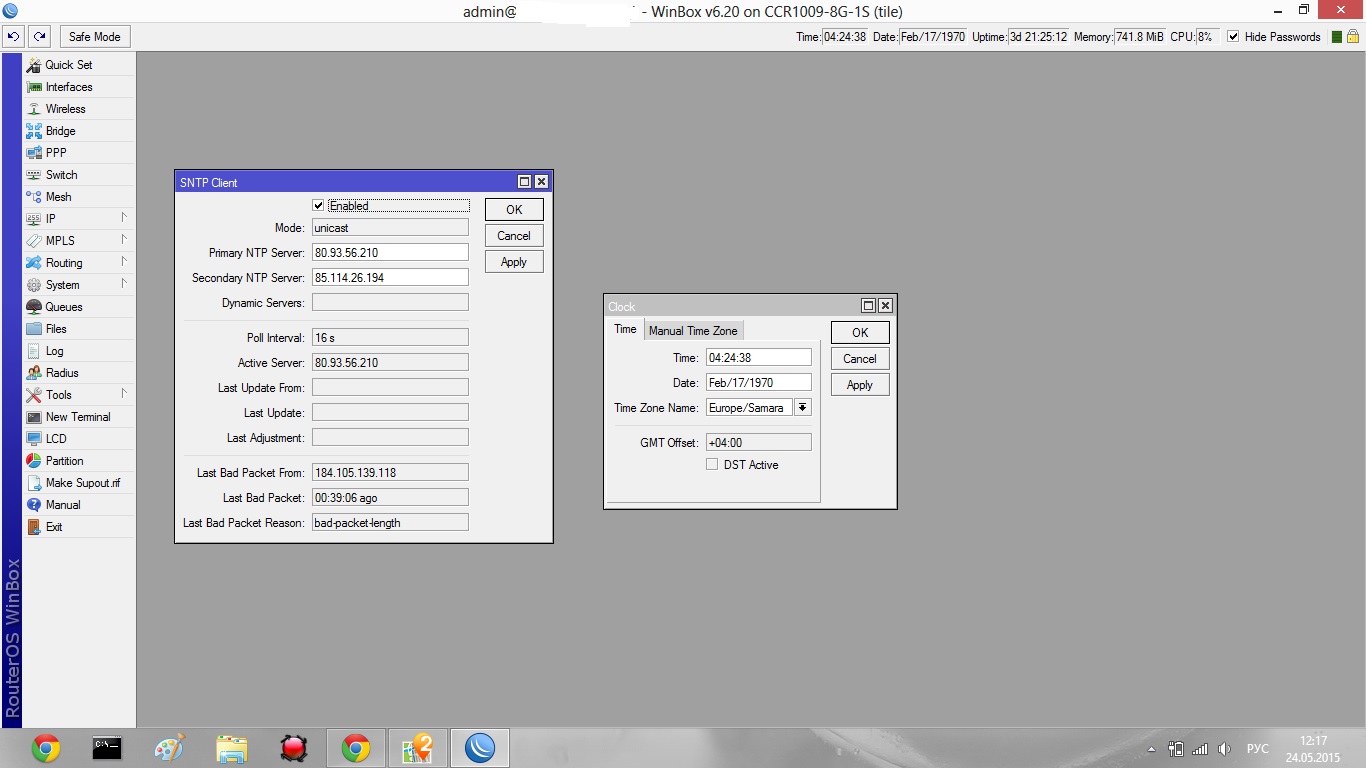Select the Time tab in Clock

tap(625, 330)
